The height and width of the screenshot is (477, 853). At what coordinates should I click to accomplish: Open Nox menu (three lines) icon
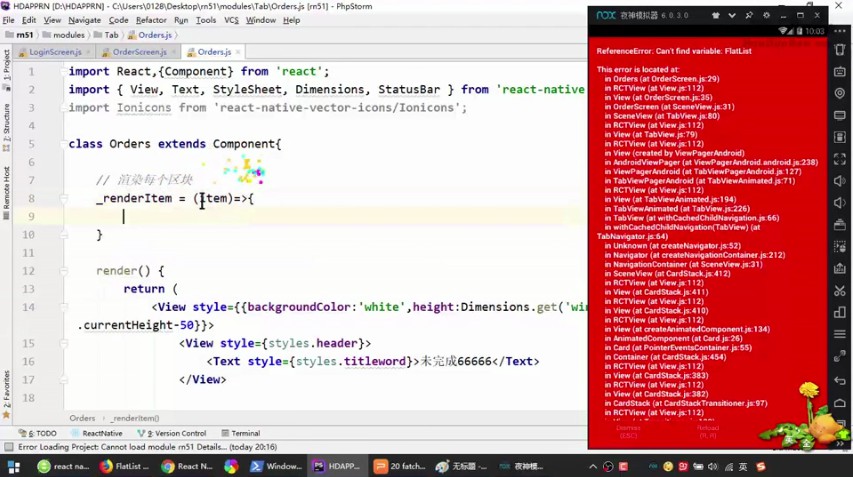[839, 334]
